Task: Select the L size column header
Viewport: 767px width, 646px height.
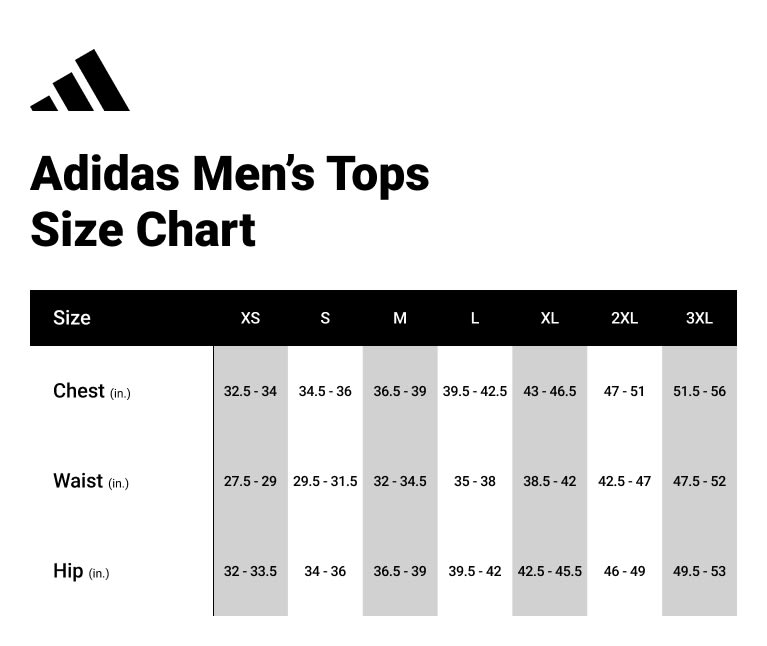Action: coord(475,318)
